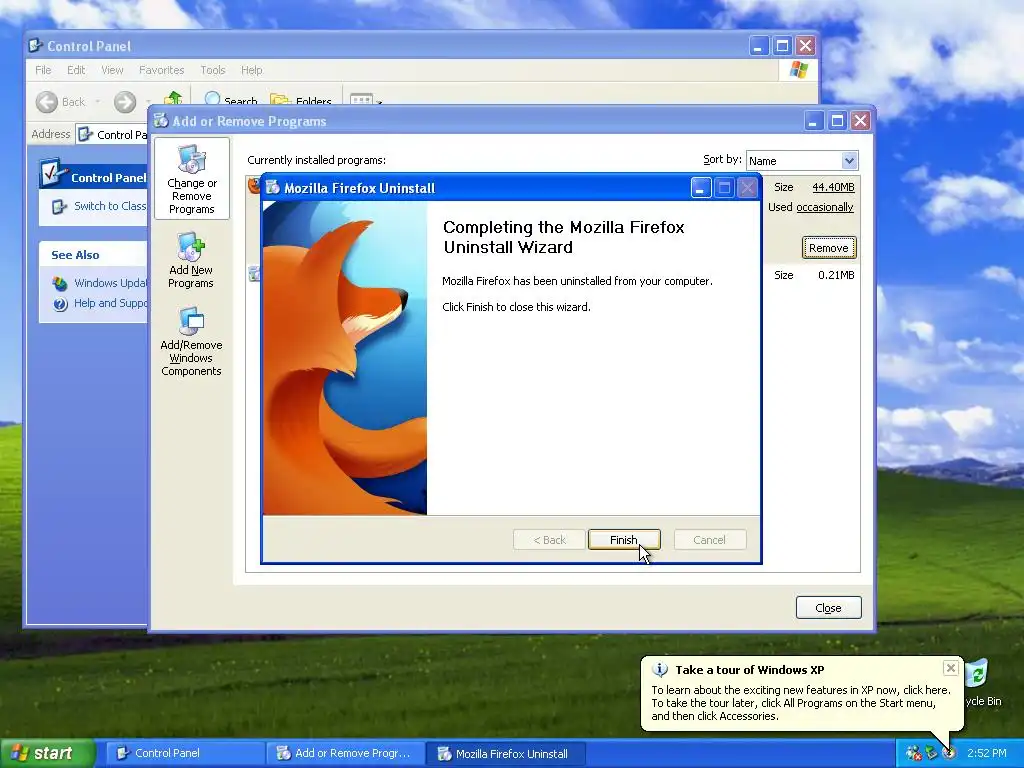The width and height of the screenshot is (1024, 768).
Task: Open the Windows Update link
Action: pyautogui.click(x=110, y=283)
